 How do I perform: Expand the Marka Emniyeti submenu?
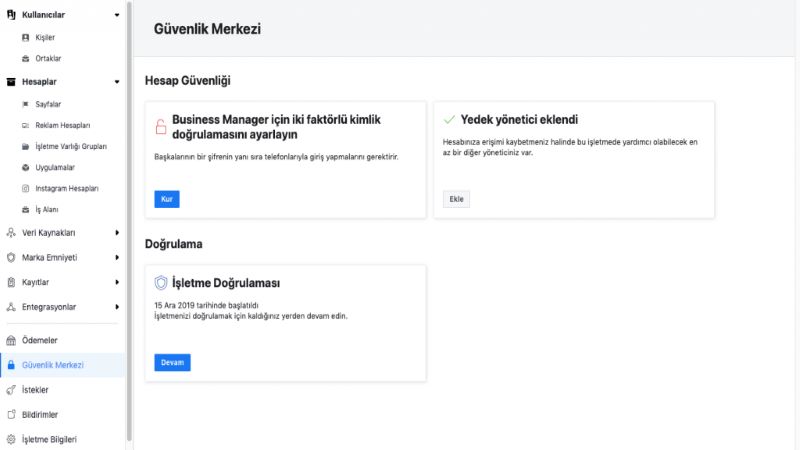coord(117,258)
